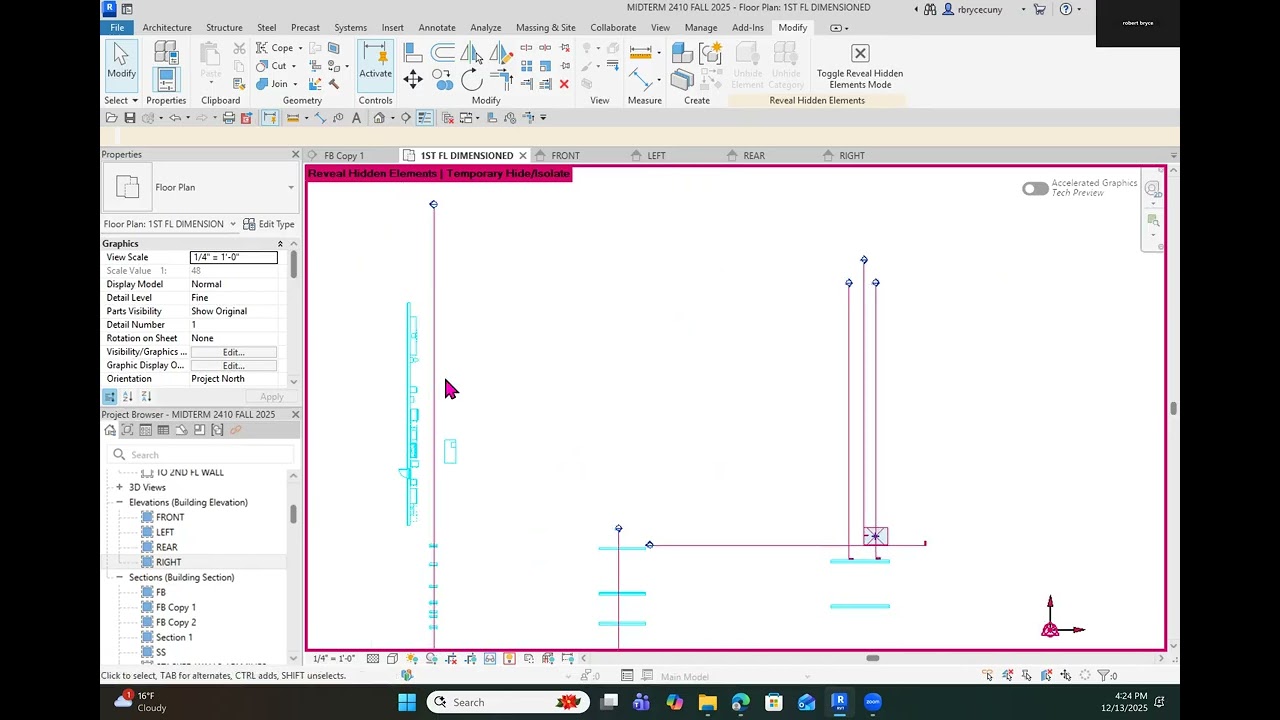Screen dimensions: 1280x720
Task: Click the Mirror Pick Axis tool
Action: (x=471, y=53)
